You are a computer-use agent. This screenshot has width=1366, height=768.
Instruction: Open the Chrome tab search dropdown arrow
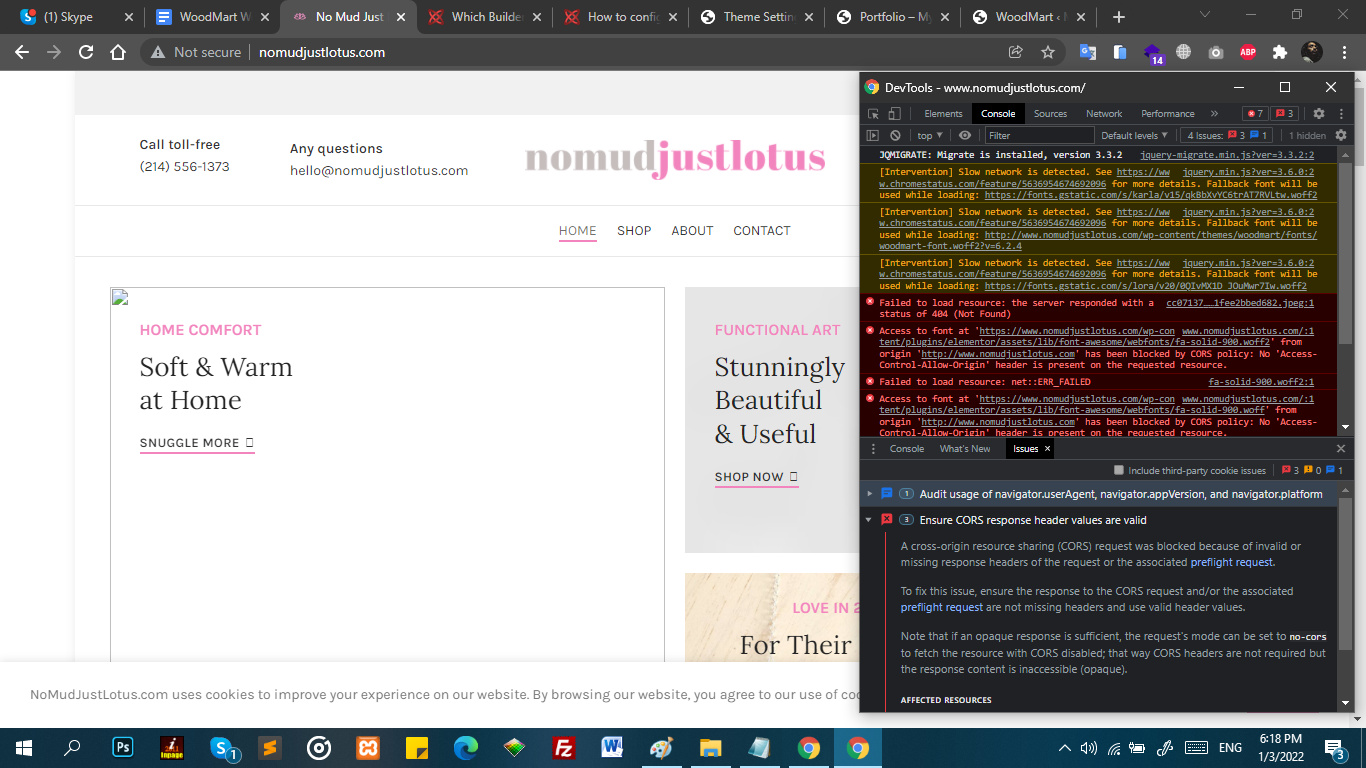[x=1205, y=15]
